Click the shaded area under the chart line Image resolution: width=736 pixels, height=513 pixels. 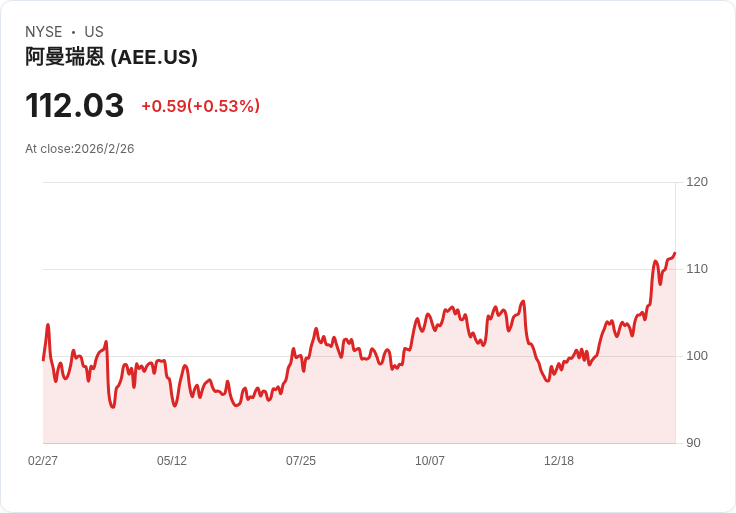point(359,404)
